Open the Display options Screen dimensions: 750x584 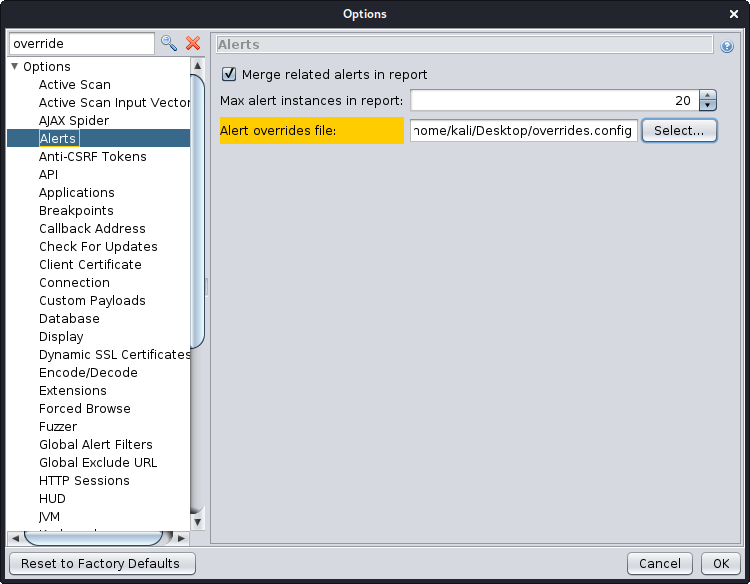(61, 337)
